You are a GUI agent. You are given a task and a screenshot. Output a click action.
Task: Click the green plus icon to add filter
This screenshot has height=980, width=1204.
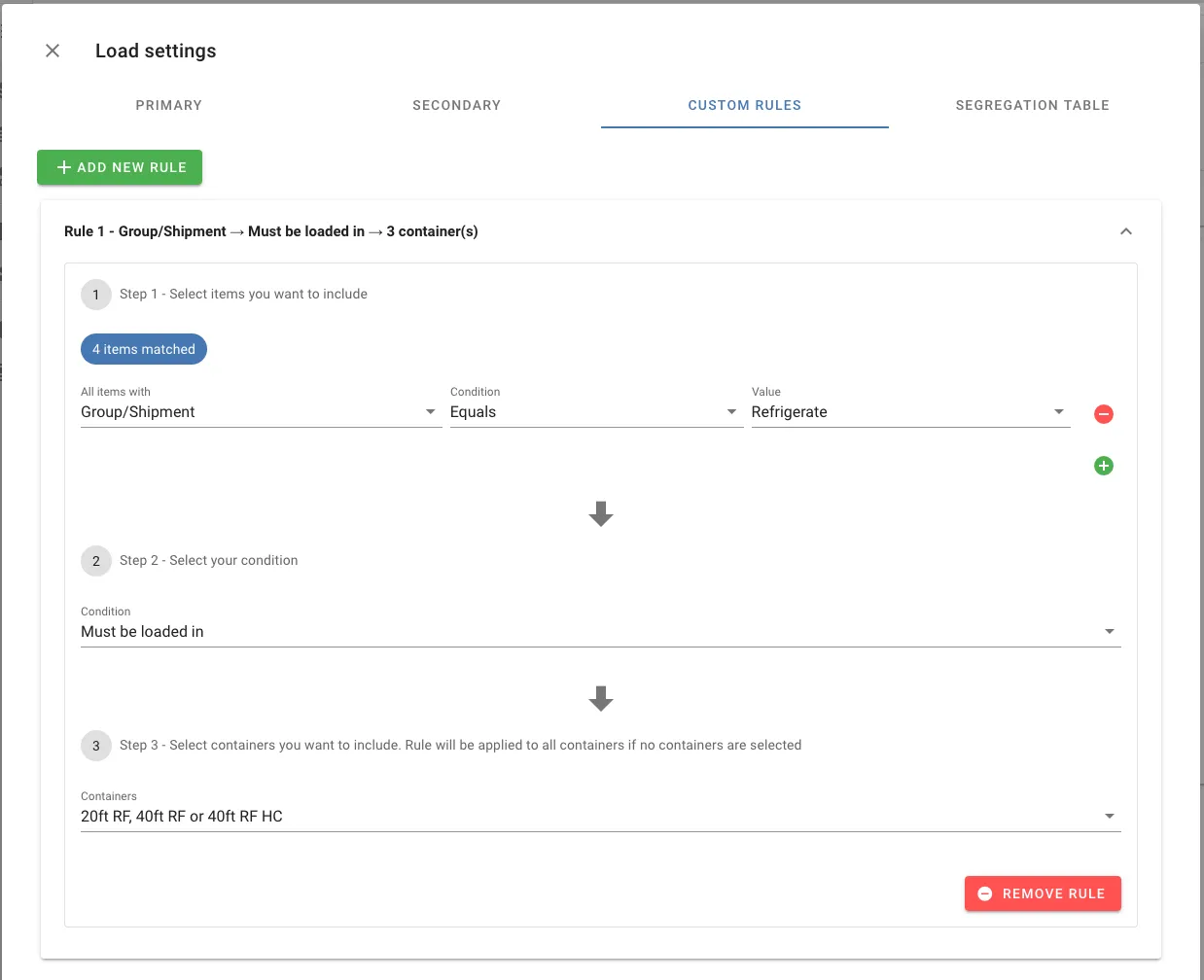click(x=1104, y=466)
